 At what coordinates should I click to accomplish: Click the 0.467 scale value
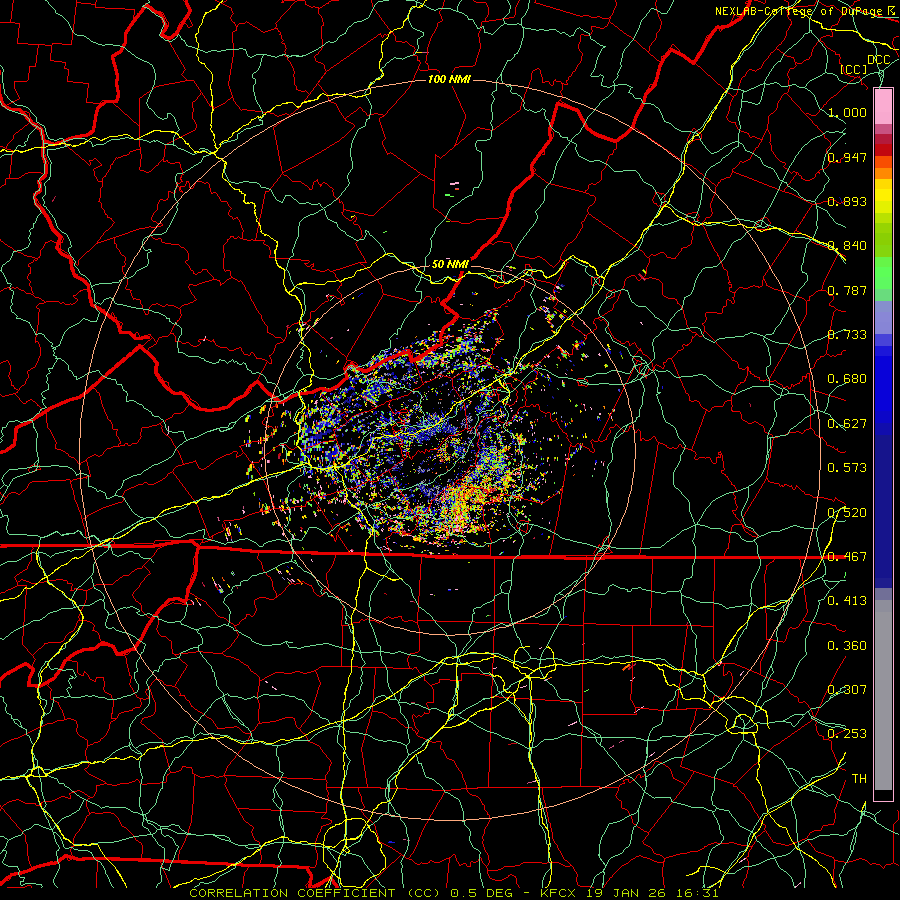[x=847, y=557]
